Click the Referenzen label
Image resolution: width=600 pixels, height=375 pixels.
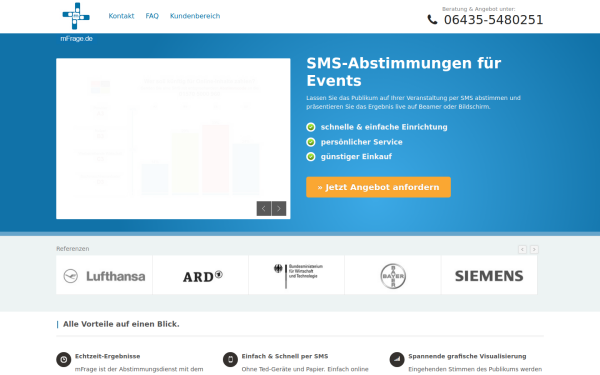[x=73, y=249]
